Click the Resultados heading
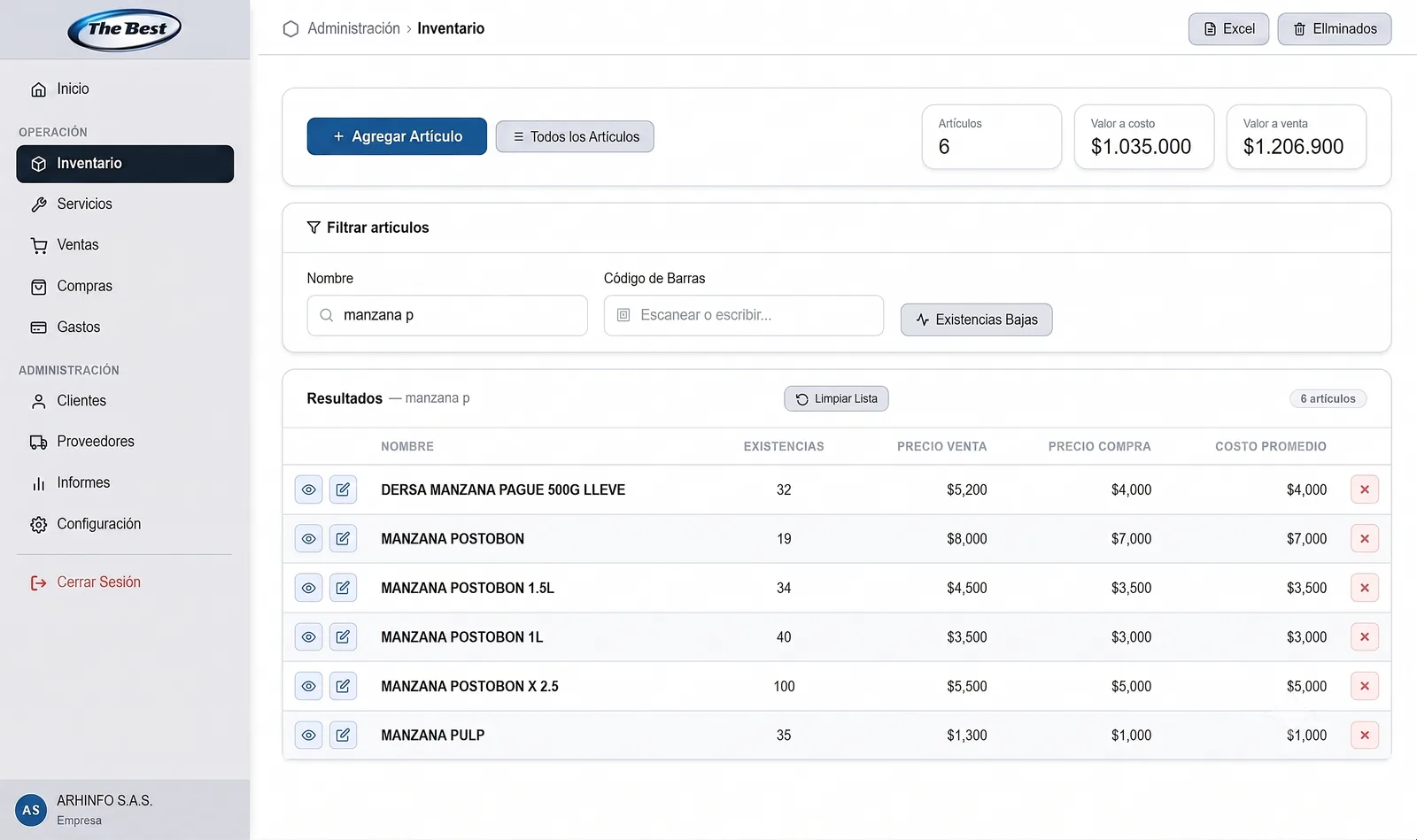Screen dimensions: 1417x840 coord(345,398)
